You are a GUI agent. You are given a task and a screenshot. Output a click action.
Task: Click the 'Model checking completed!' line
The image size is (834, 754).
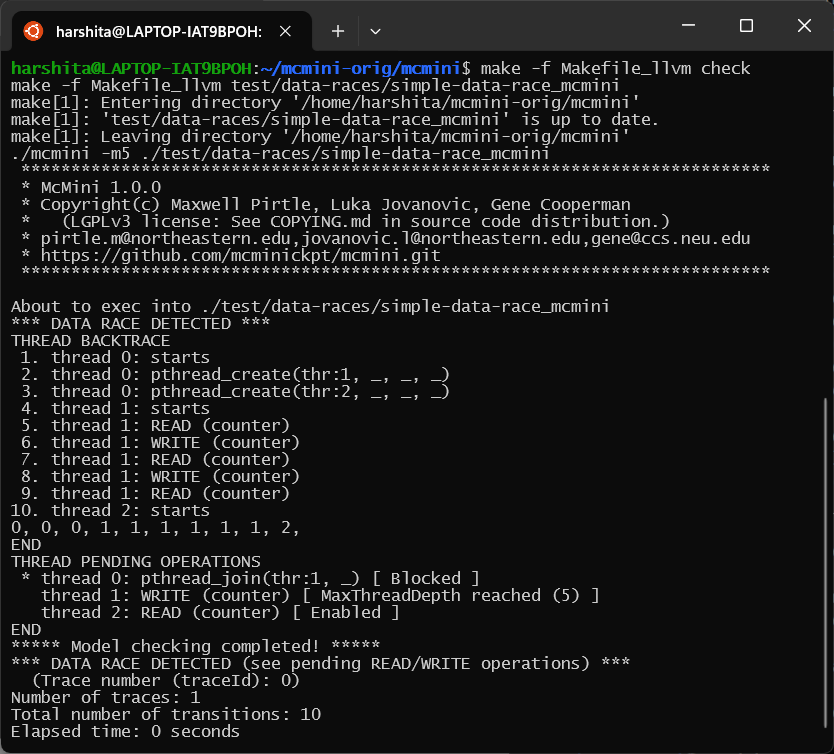click(x=195, y=647)
